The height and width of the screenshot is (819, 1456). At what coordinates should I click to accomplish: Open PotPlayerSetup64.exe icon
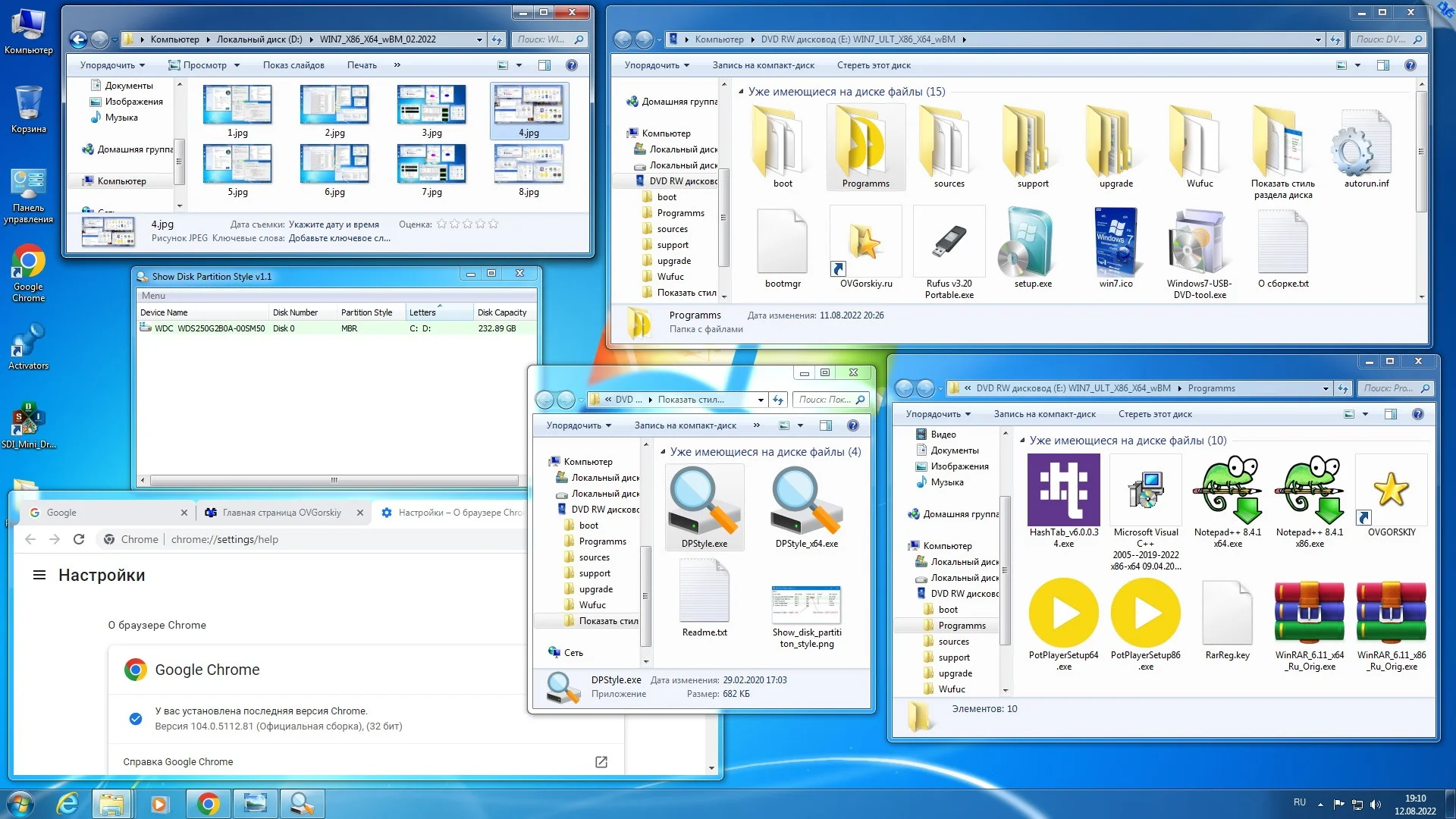(x=1063, y=612)
